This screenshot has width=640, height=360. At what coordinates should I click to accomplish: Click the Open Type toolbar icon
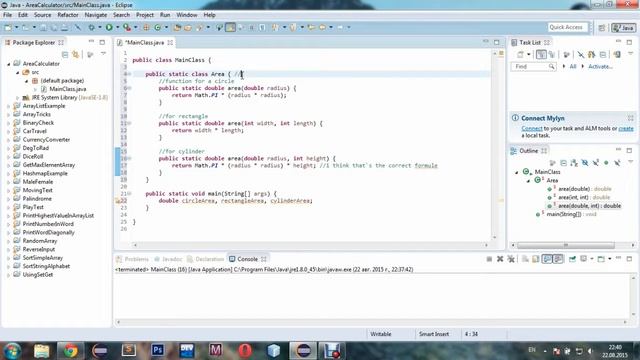177,27
